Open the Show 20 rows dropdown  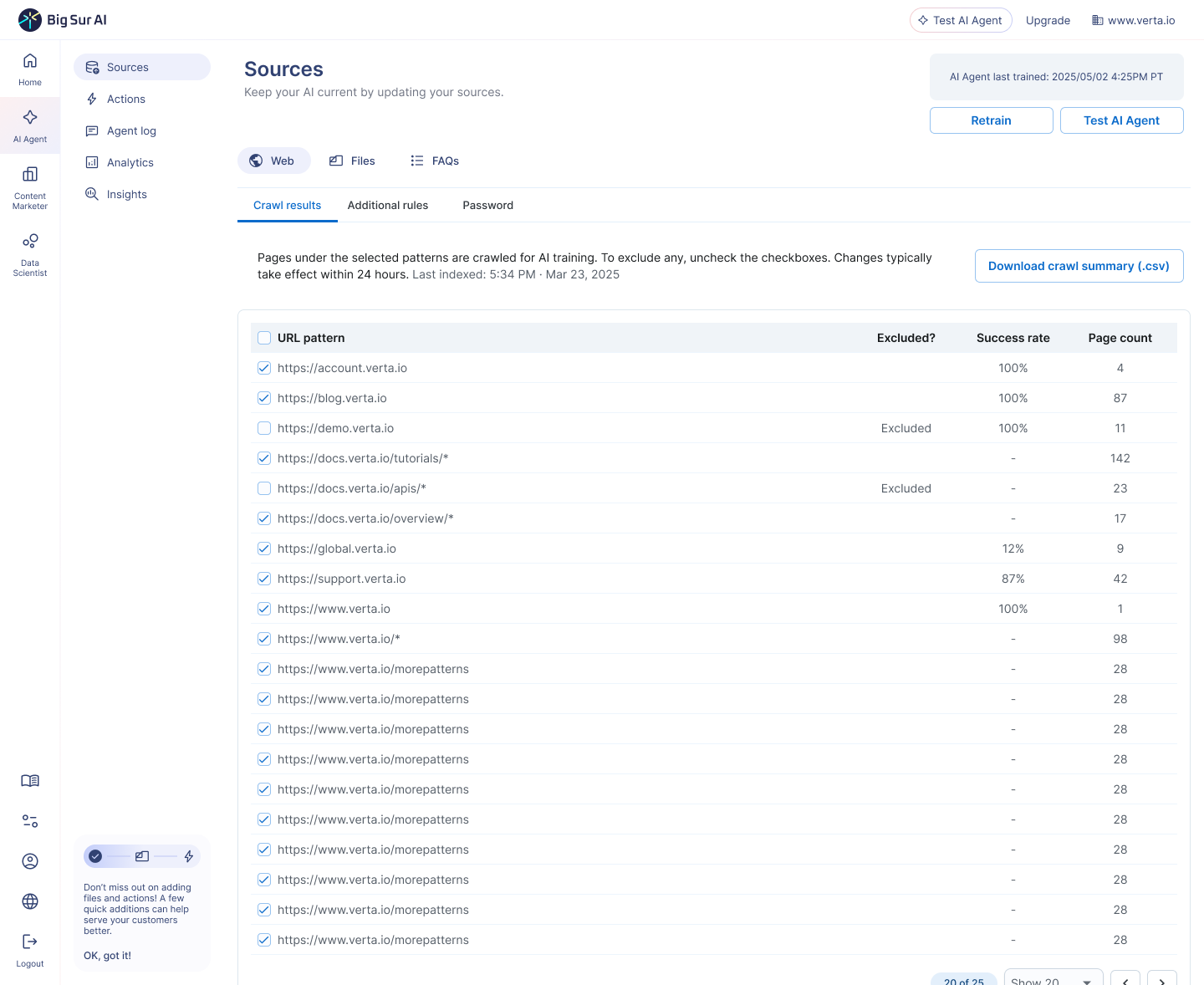[1053, 978]
